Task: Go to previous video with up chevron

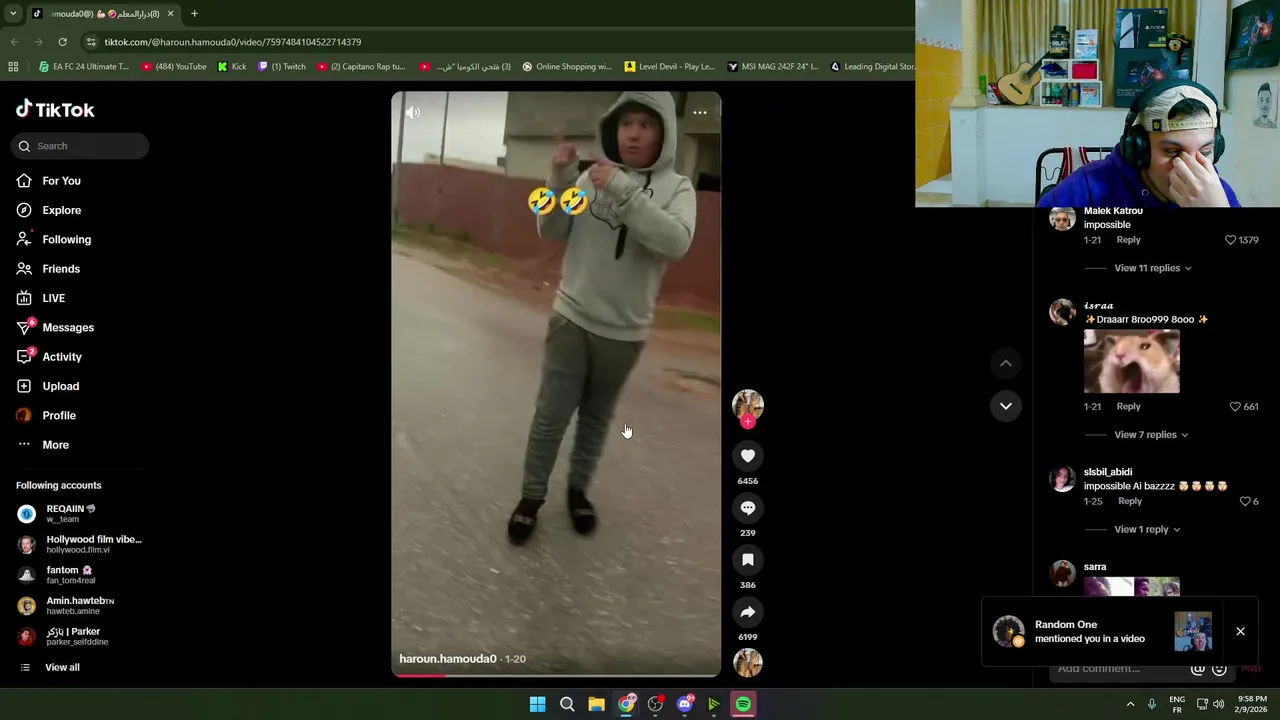Action: [x=1006, y=364]
